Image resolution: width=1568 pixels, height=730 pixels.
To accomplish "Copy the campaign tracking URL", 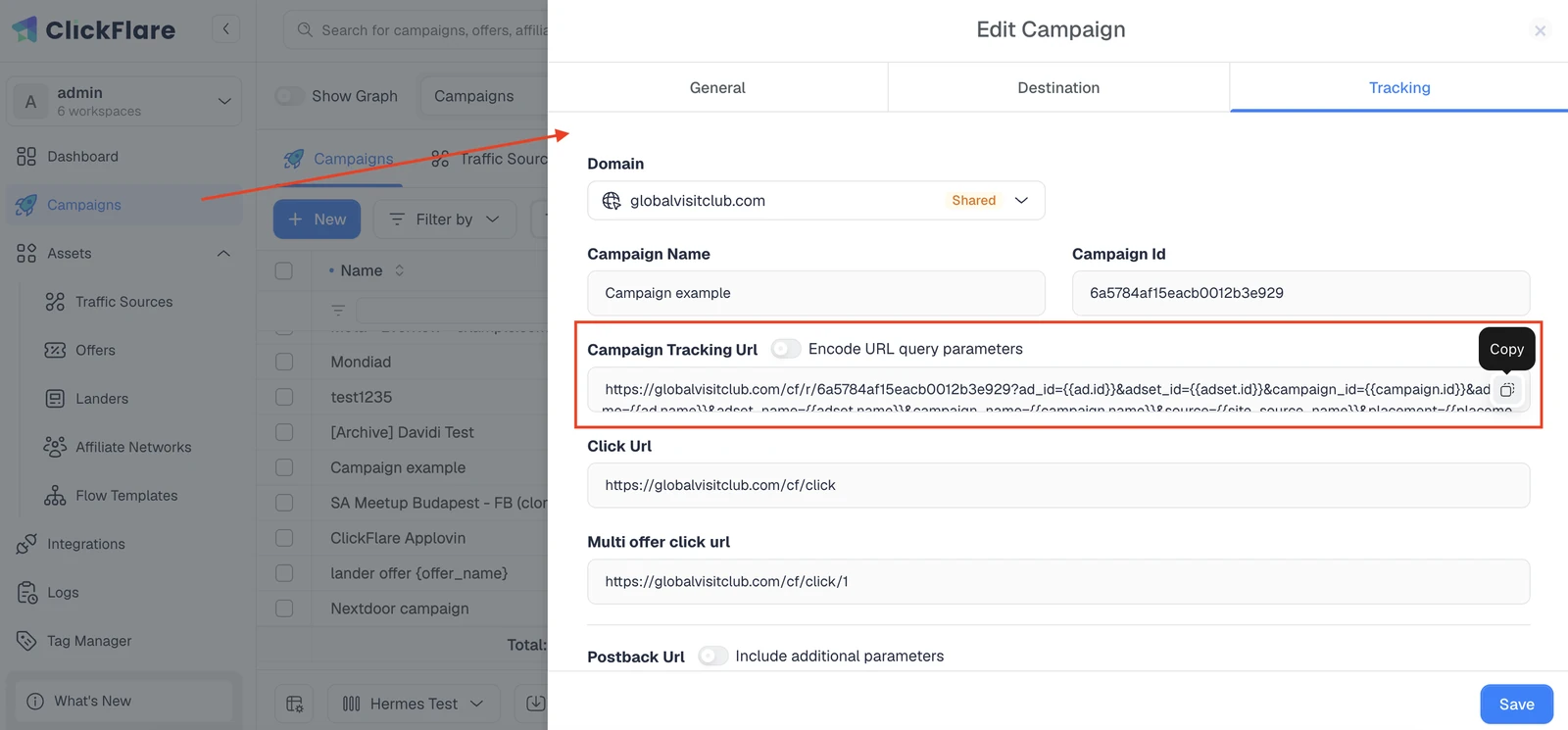I will (x=1507, y=390).
